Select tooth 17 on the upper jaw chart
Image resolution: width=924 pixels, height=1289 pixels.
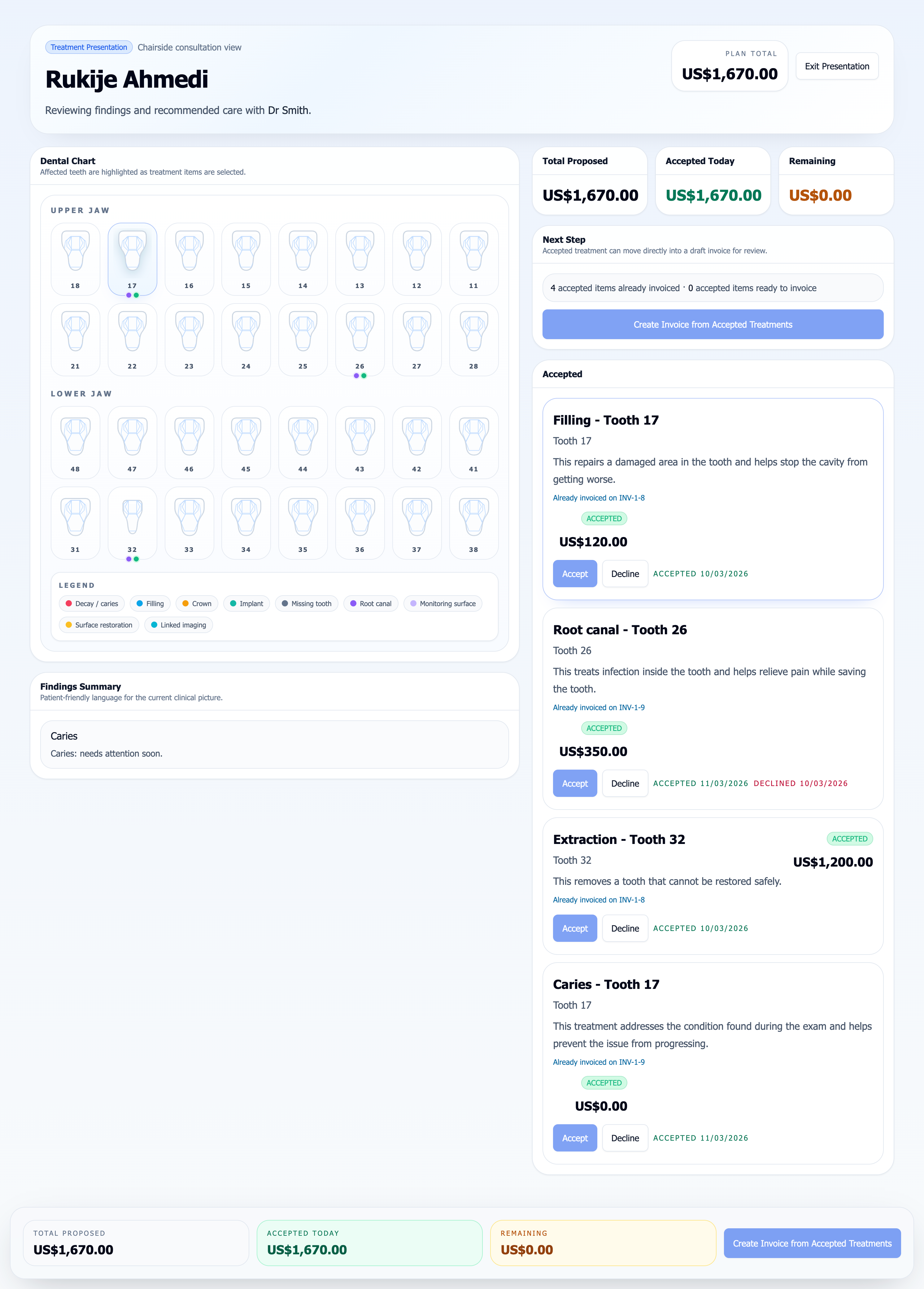pyautogui.click(x=132, y=259)
